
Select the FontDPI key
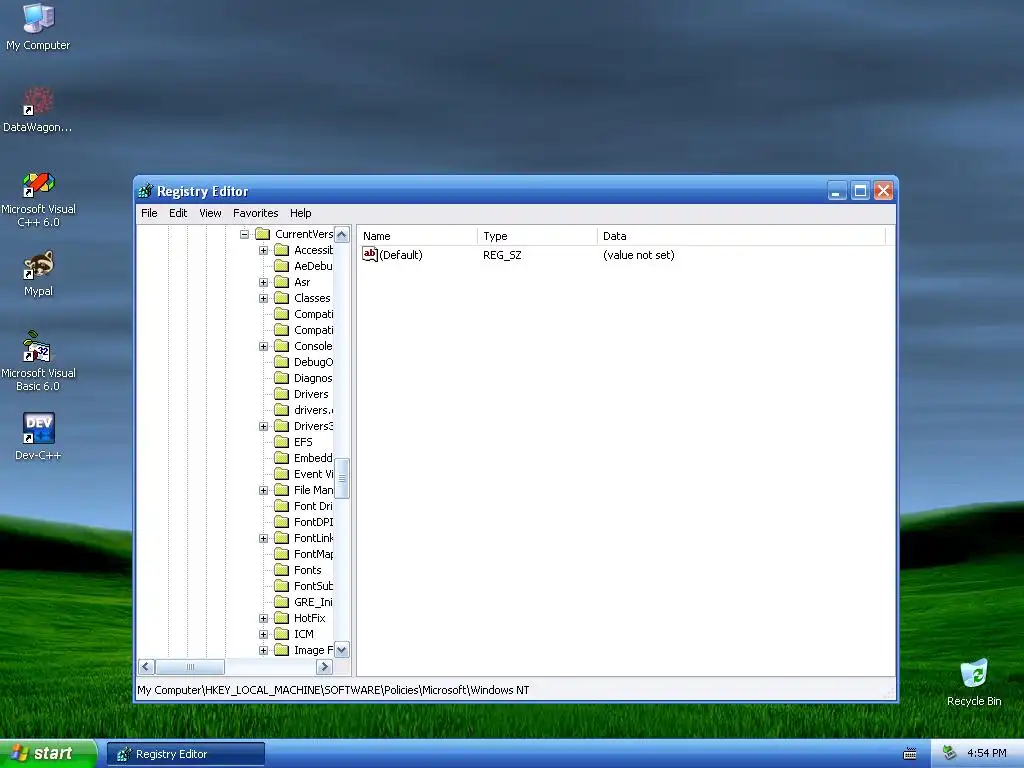(x=313, y=522)
